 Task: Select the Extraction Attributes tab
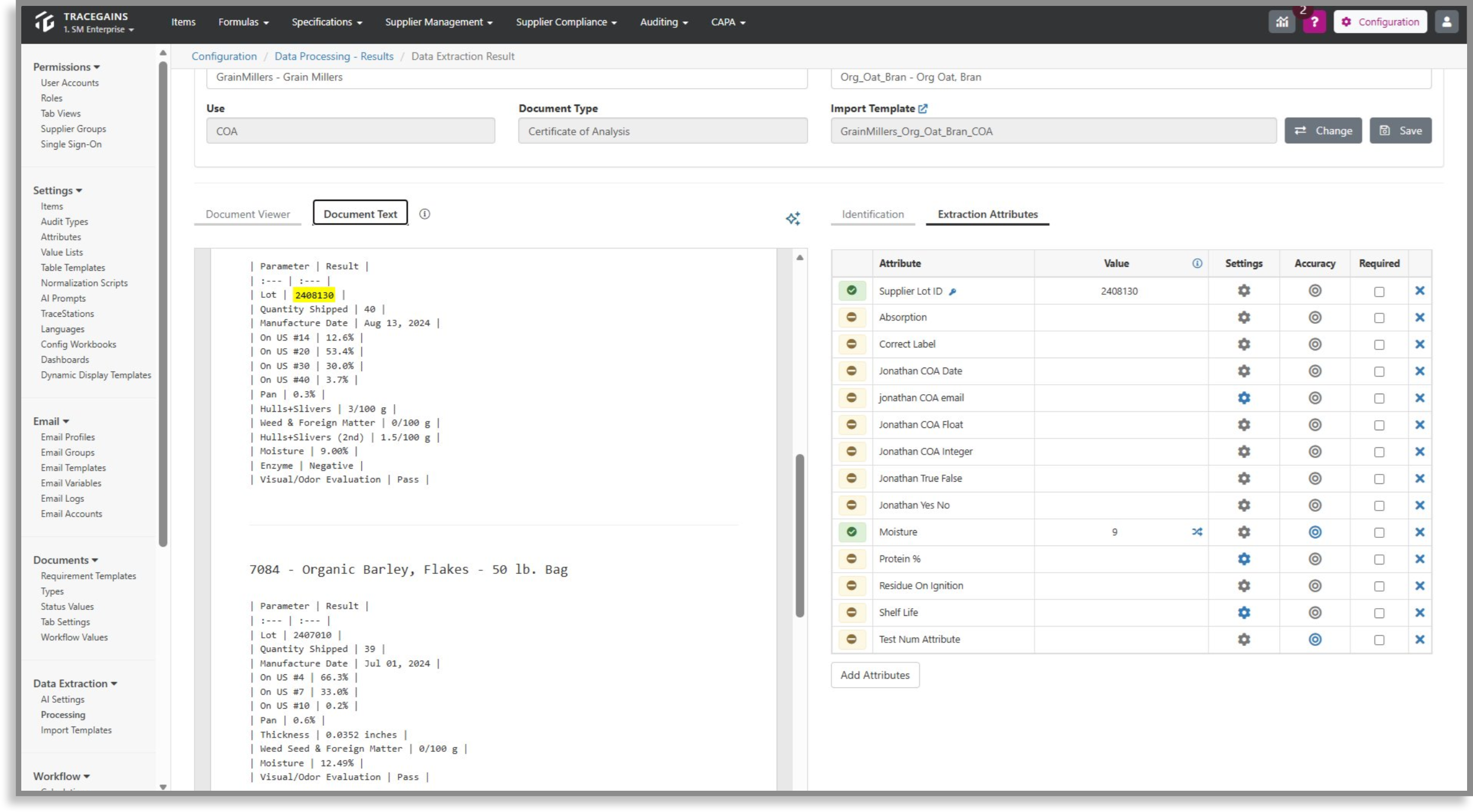click(987, 214)
